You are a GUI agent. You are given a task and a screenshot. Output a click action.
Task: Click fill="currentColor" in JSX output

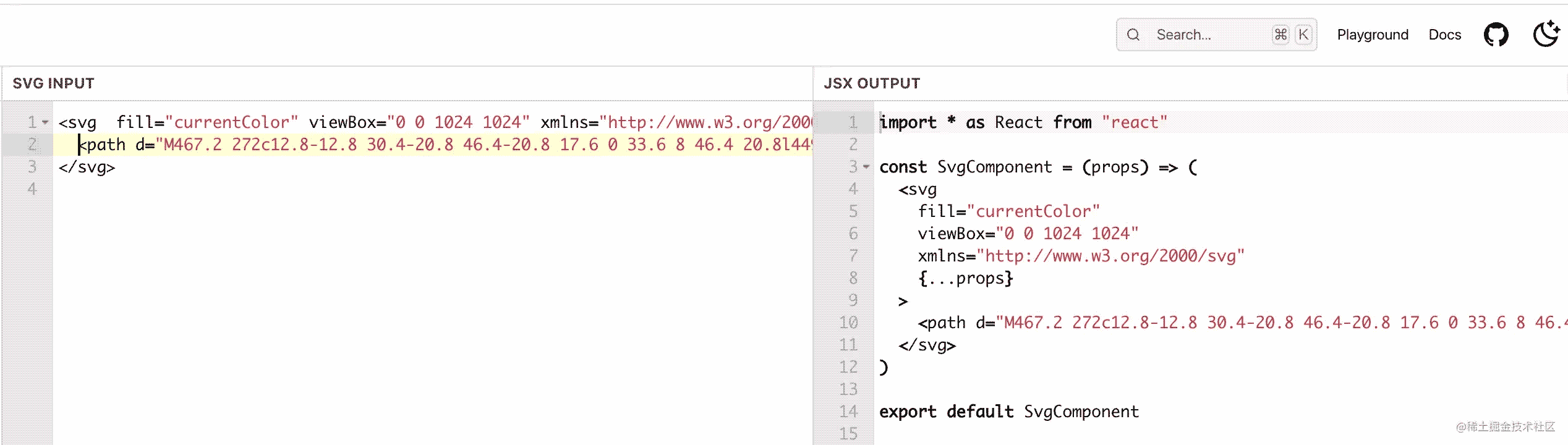pos(1009,211)
